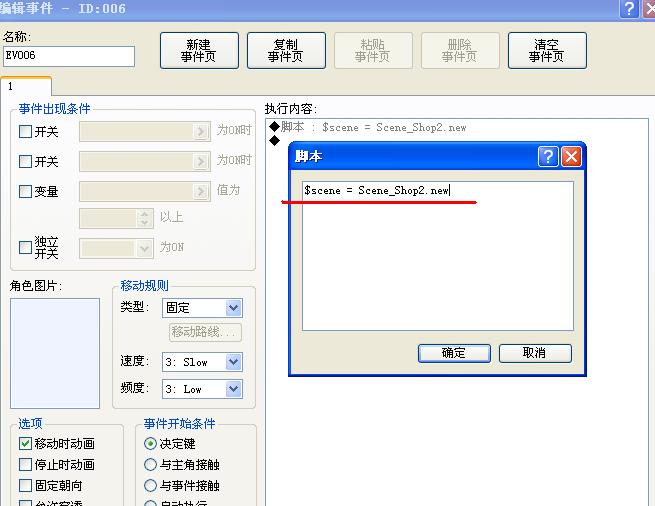
Task: Select the 脚本 command line in 执行内容
Action: 368,127
